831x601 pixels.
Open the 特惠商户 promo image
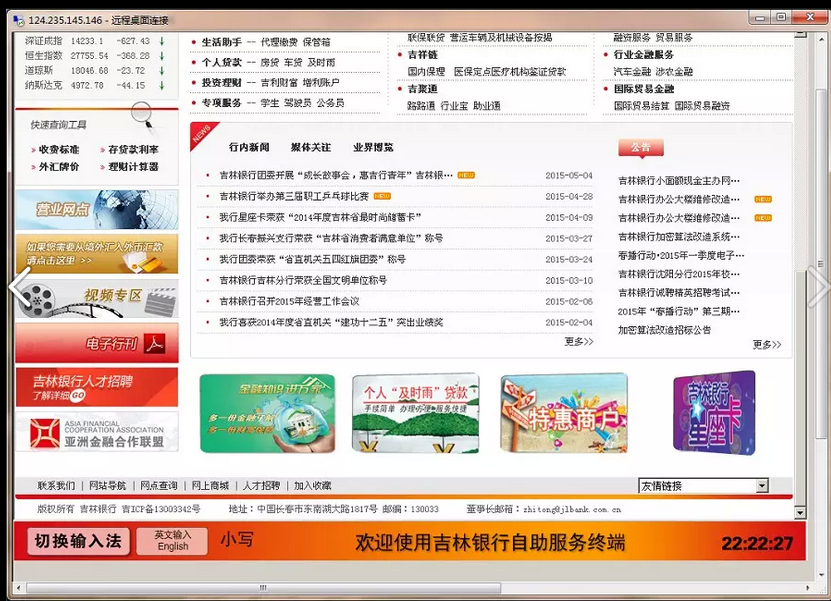[564, 413]
